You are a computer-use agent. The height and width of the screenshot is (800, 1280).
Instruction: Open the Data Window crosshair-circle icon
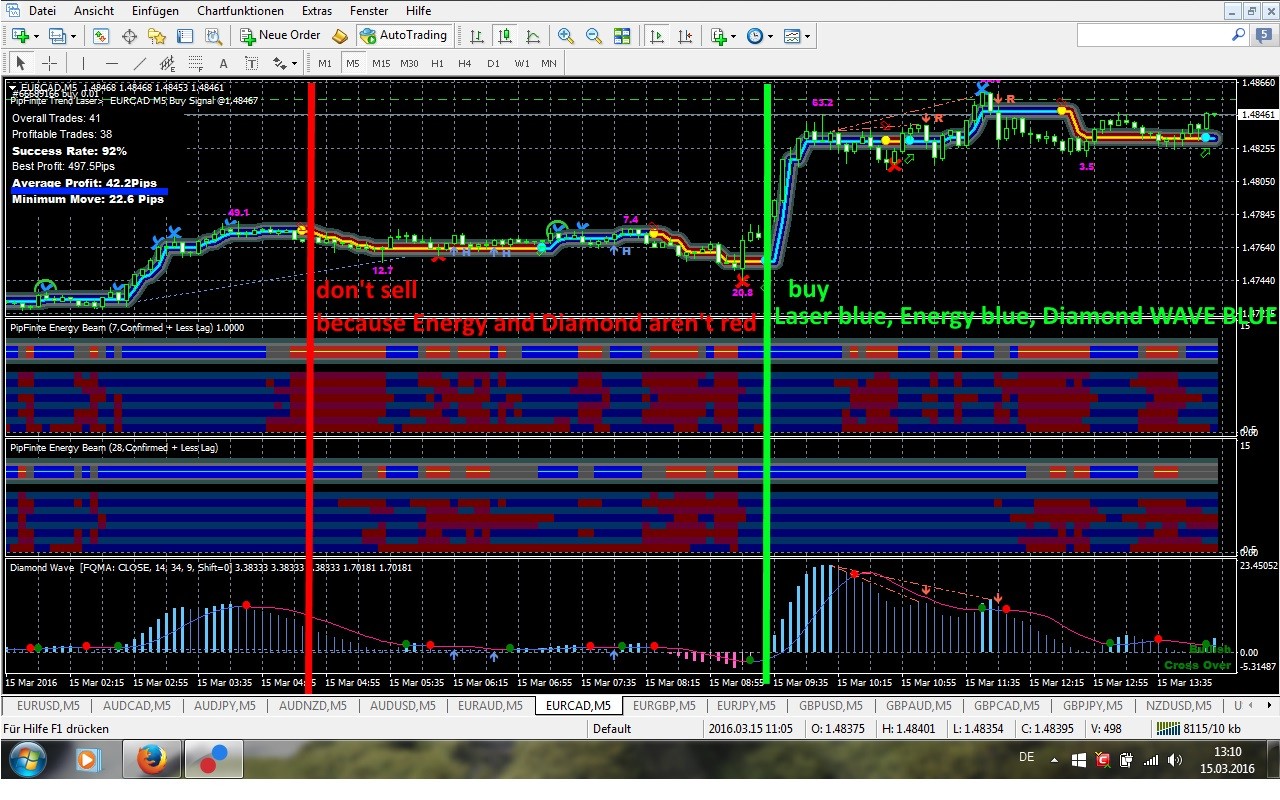(x=129, y=36)
